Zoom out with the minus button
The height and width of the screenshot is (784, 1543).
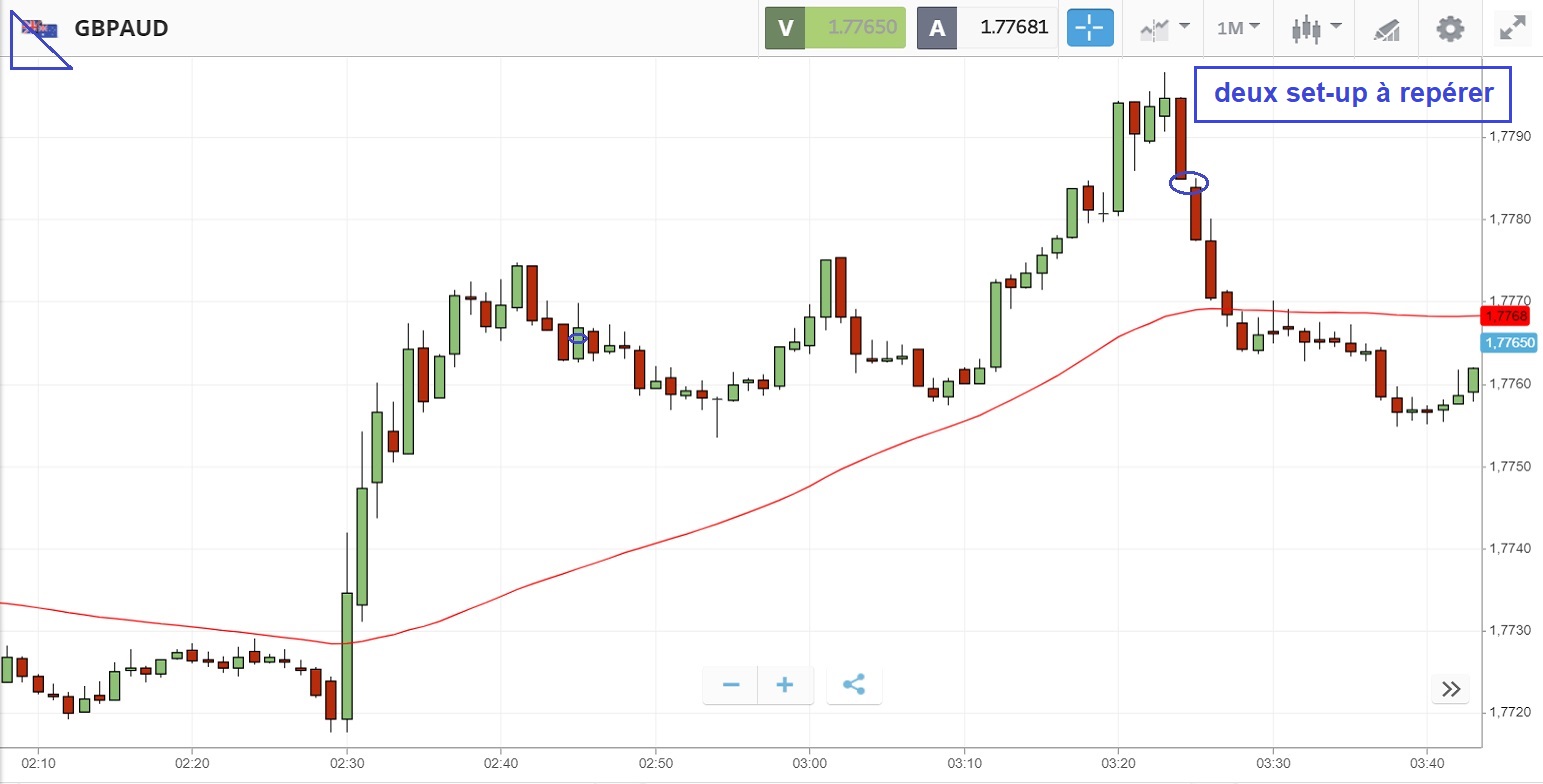(x=731, y=685)
